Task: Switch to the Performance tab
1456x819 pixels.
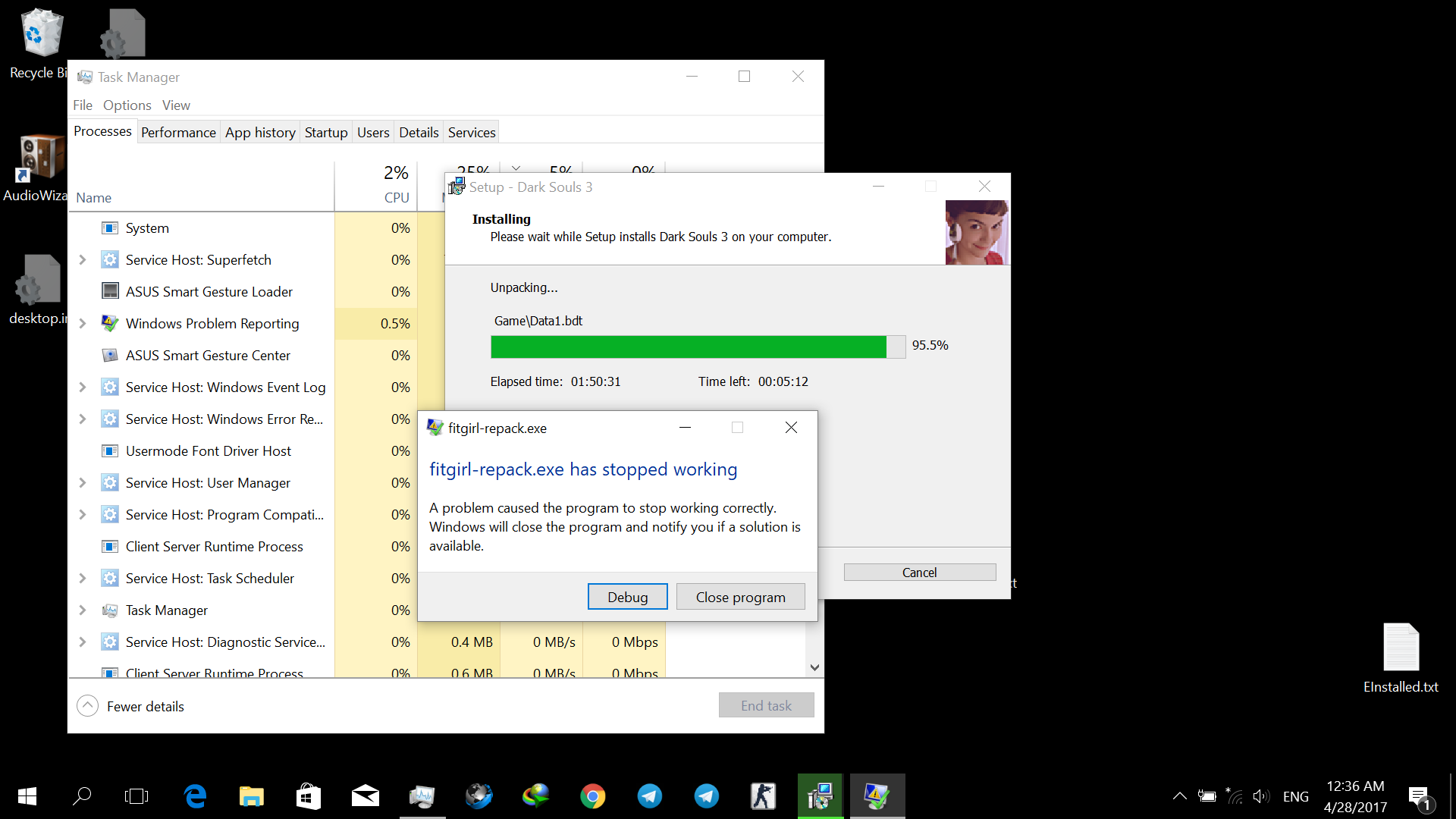Action: tap(178, 133)
